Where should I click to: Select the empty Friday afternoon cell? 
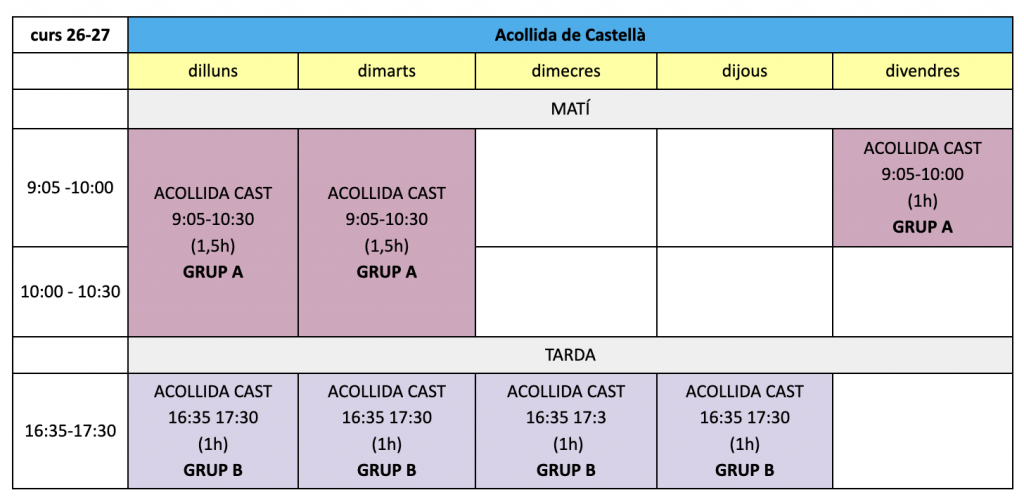coord(922,431)
